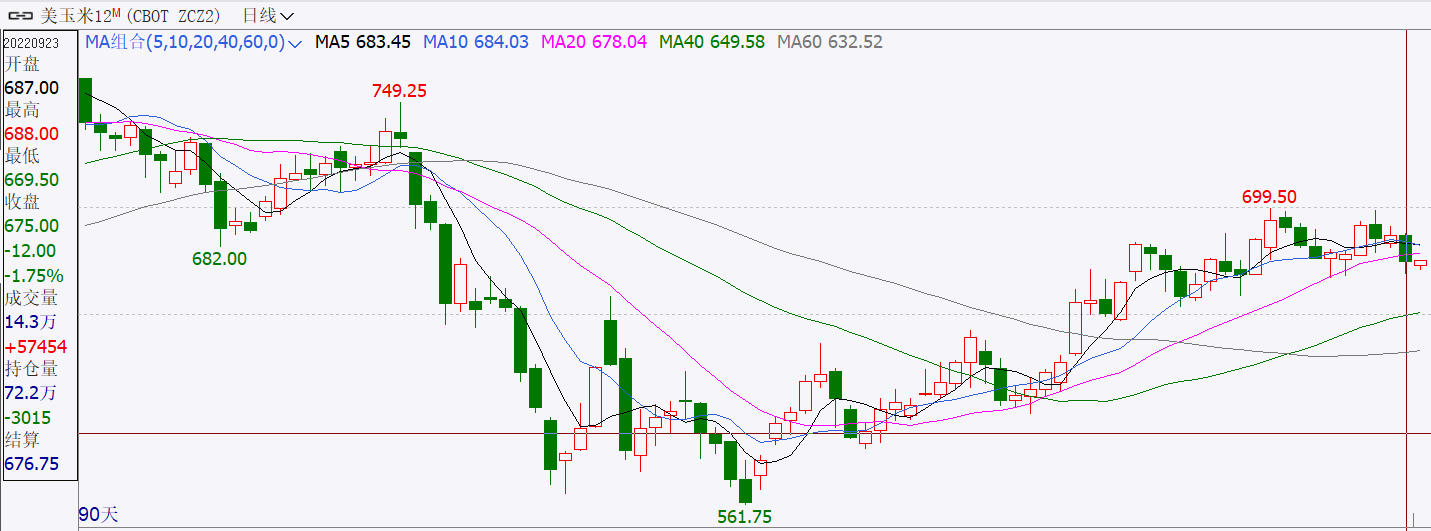Viewport: 1431px width, 531px height.
Task: Click the open interest change -3015
Action: click(28, 418)
